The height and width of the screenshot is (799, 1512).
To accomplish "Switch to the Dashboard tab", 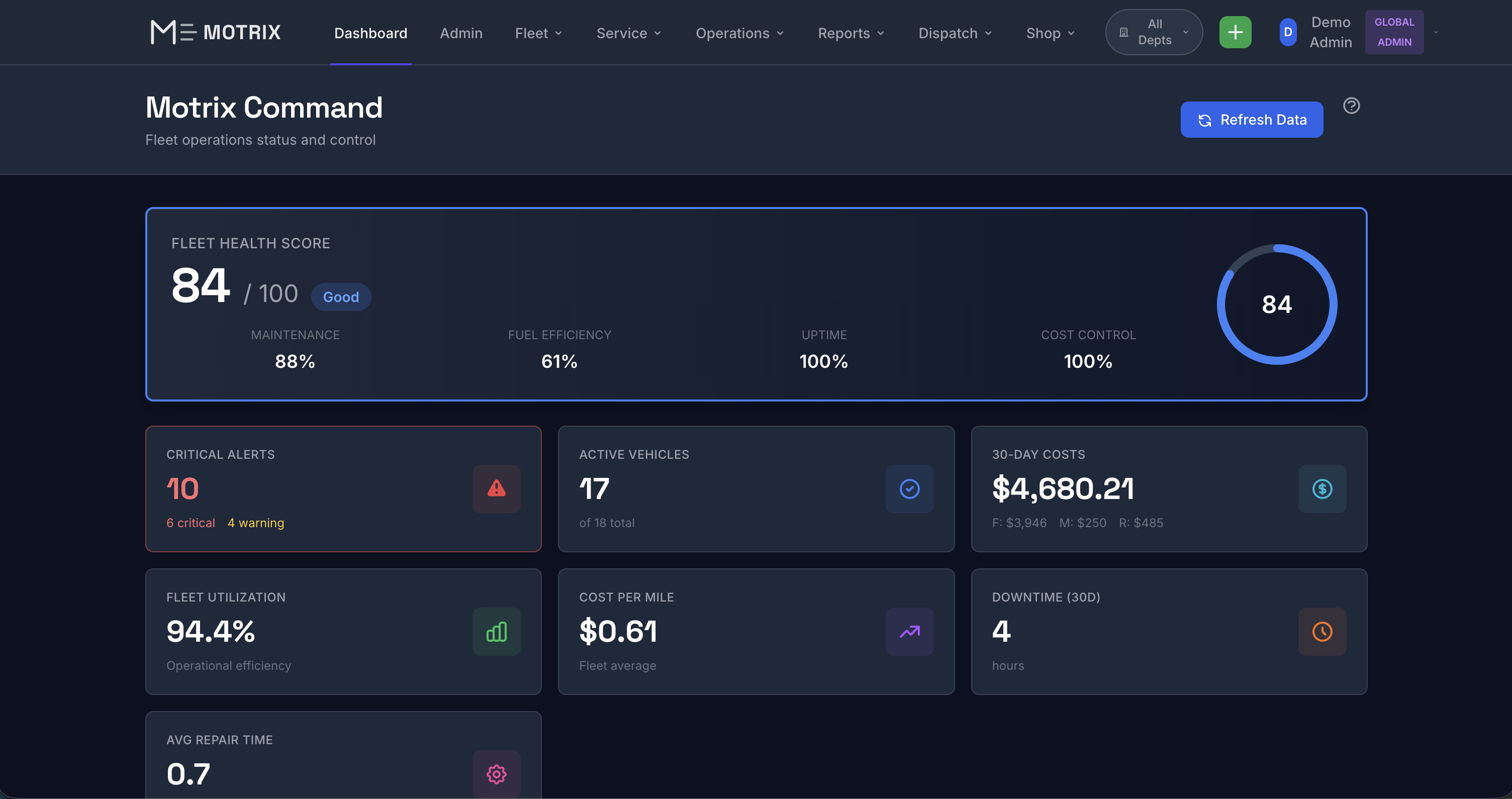I will pos(370,33).
